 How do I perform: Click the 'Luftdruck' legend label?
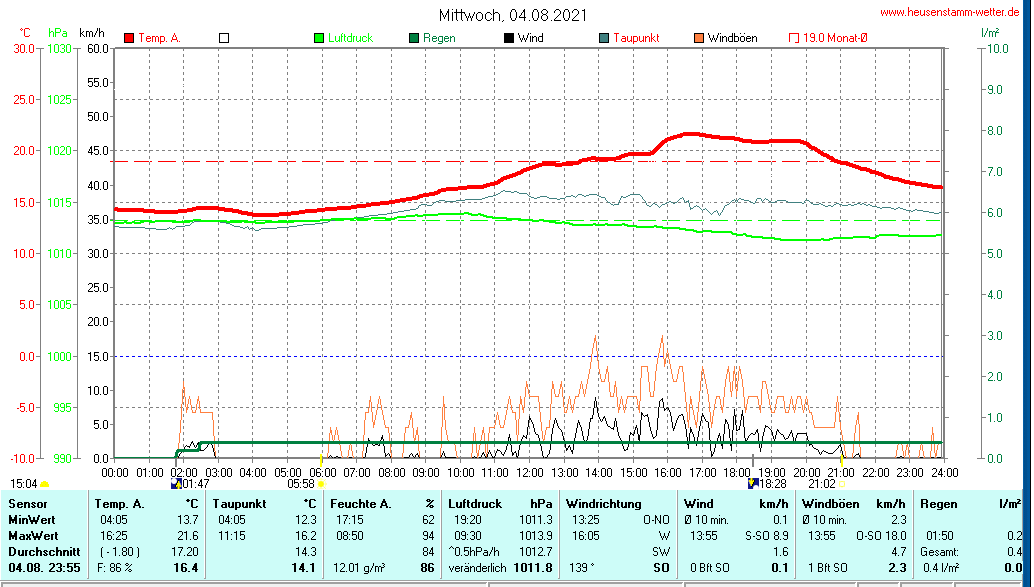[351, 38]
